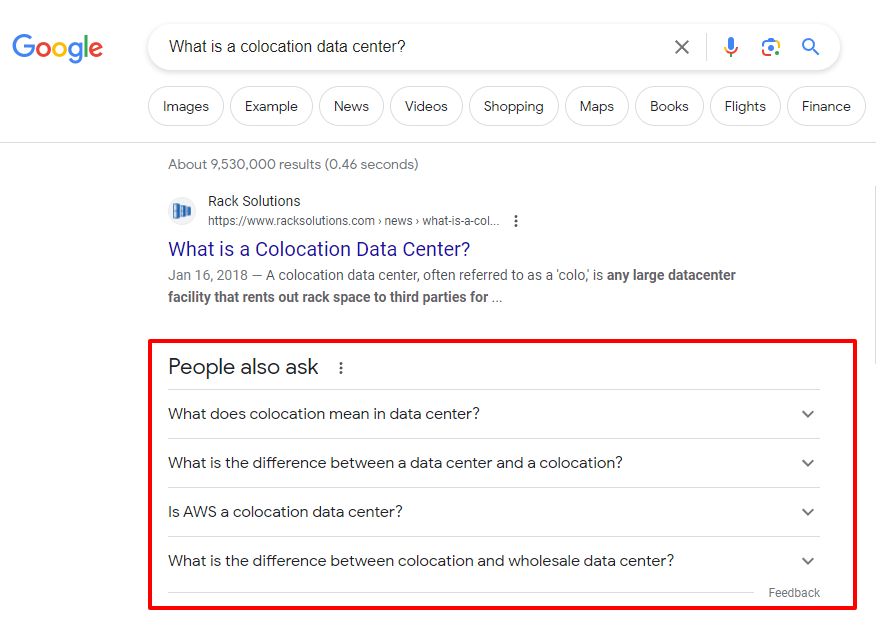The width and height of the screenshot is (876, 617).
Task: Click the Feedback link below People also ask
Action: [x=794, y=593]
